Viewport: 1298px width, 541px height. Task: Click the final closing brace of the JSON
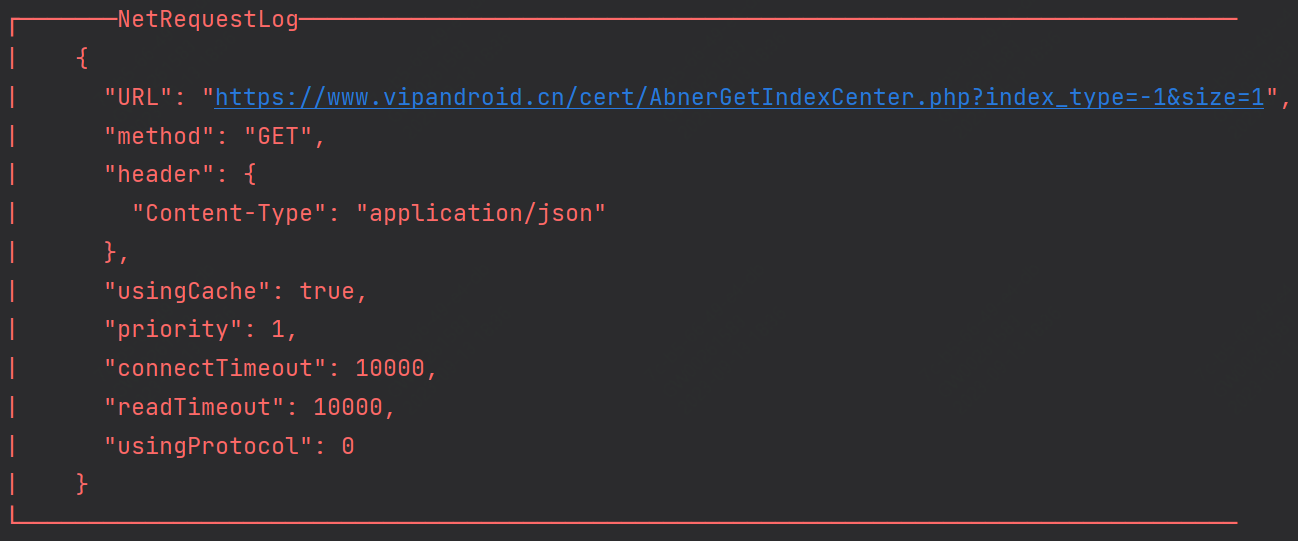pos(82,484)
